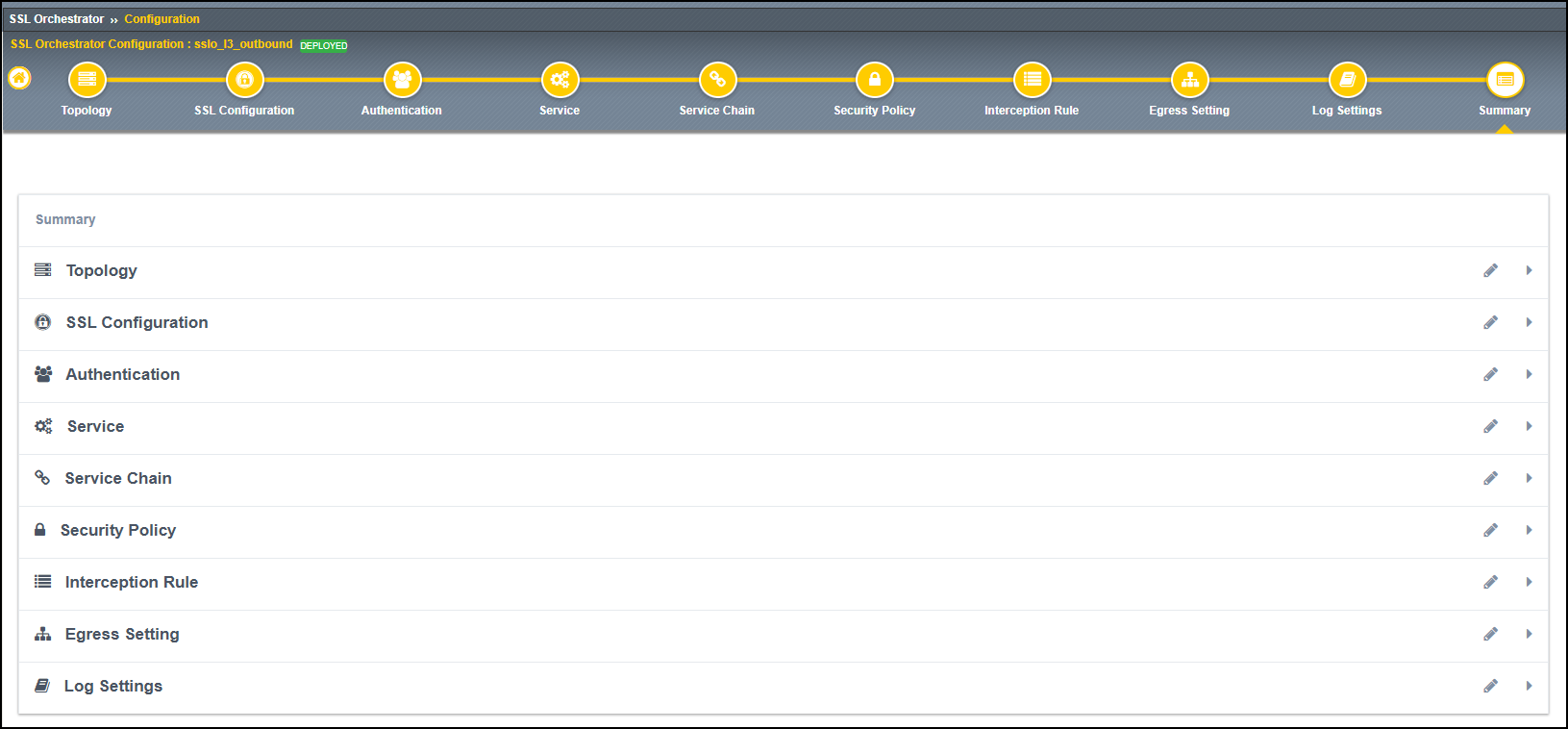
Task: Go to the Topology step icon
Action: click(87, 80)
